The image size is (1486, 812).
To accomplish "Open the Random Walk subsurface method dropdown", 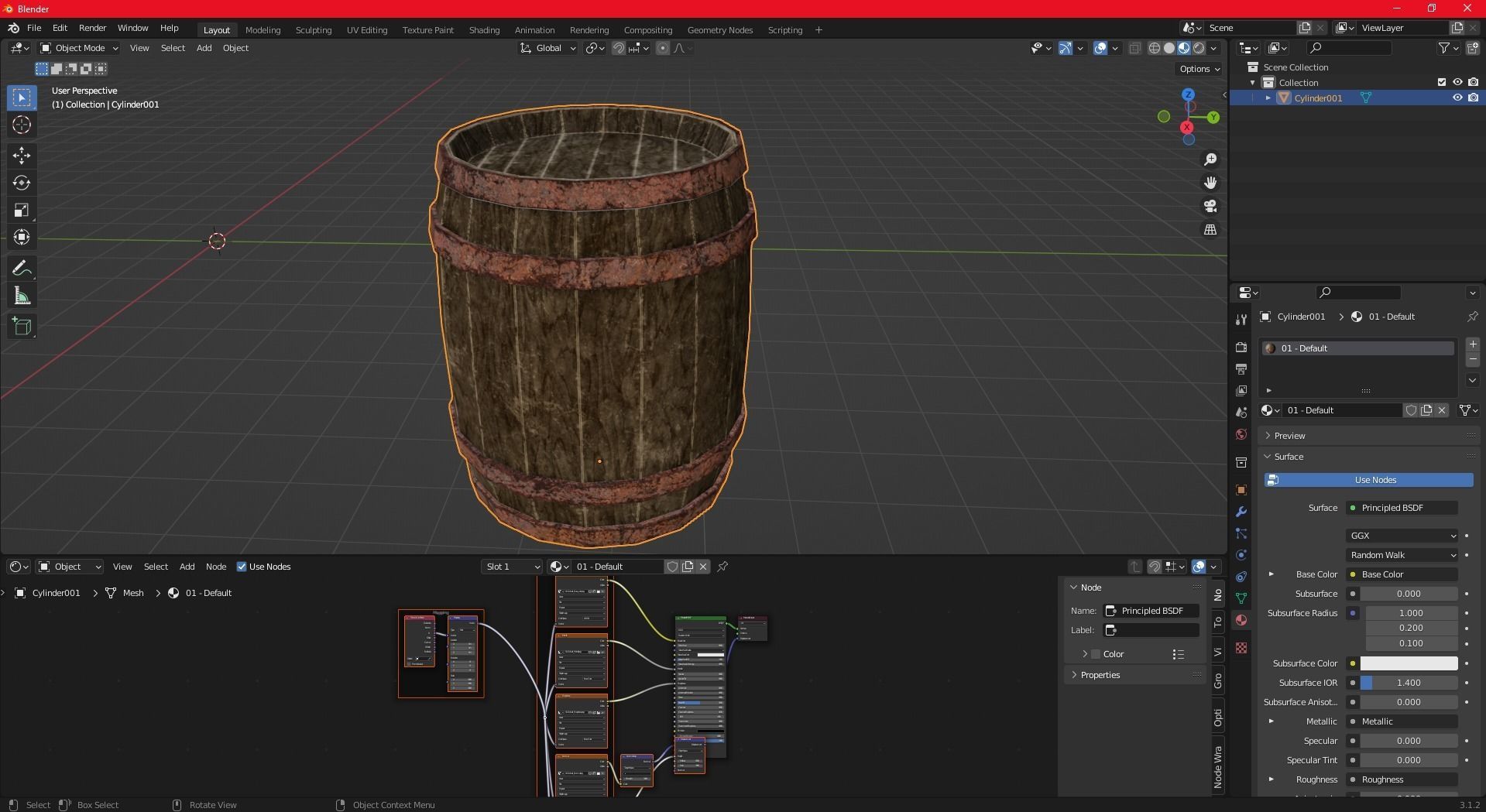I will [x=1402, y=555].
